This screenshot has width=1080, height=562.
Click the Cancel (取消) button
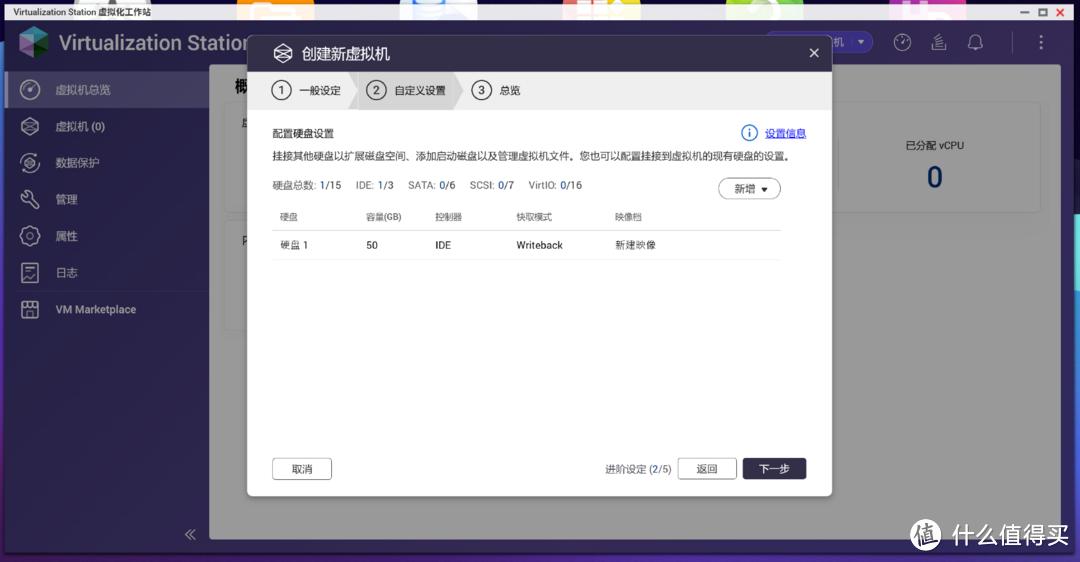pos(302,469)
